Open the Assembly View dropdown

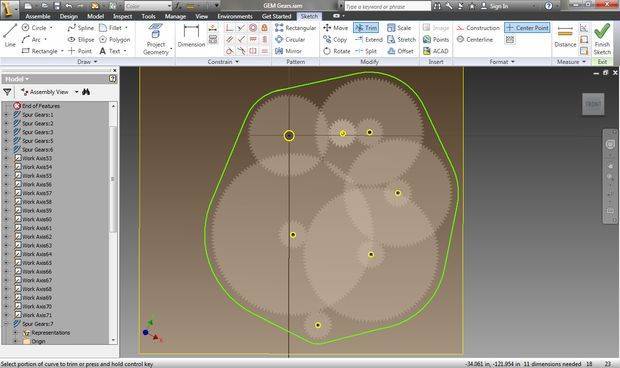pyautogui.click(x=76, y=92)
